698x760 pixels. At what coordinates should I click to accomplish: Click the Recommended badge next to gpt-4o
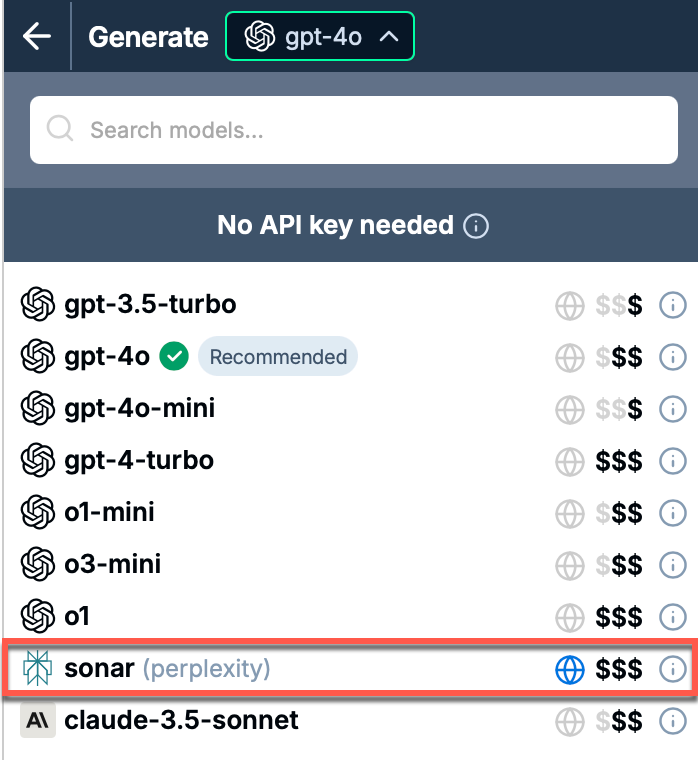pyautogui.click(x=278, y=357)
